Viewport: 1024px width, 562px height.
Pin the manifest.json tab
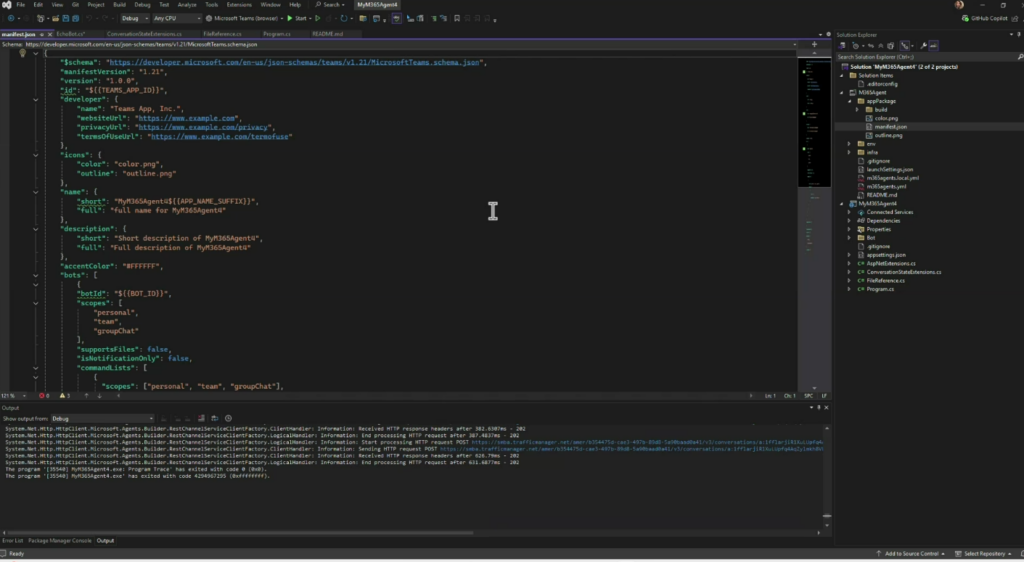click(x=42, y=34)
